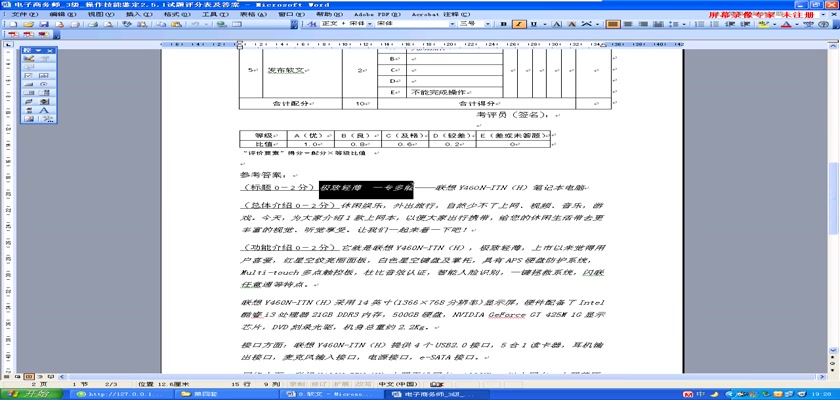Click the 开始 Start button
The height and width of the screenshot is (400, 840).
tap(31, 394)
